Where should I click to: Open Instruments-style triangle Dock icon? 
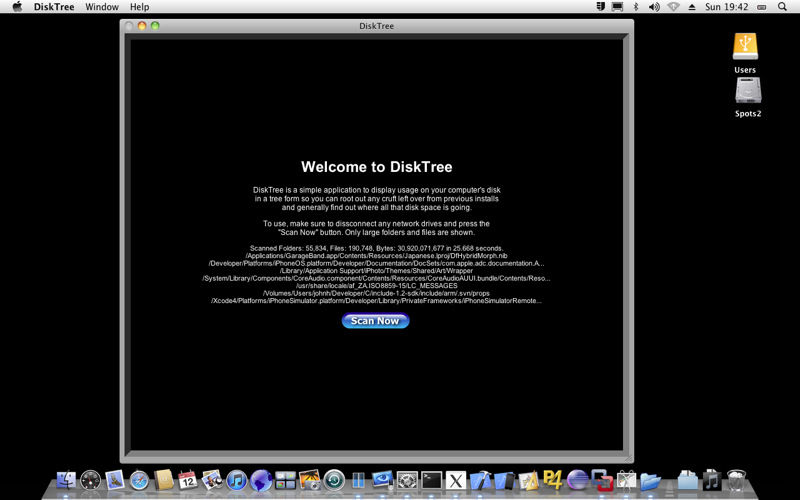(529, 480)
